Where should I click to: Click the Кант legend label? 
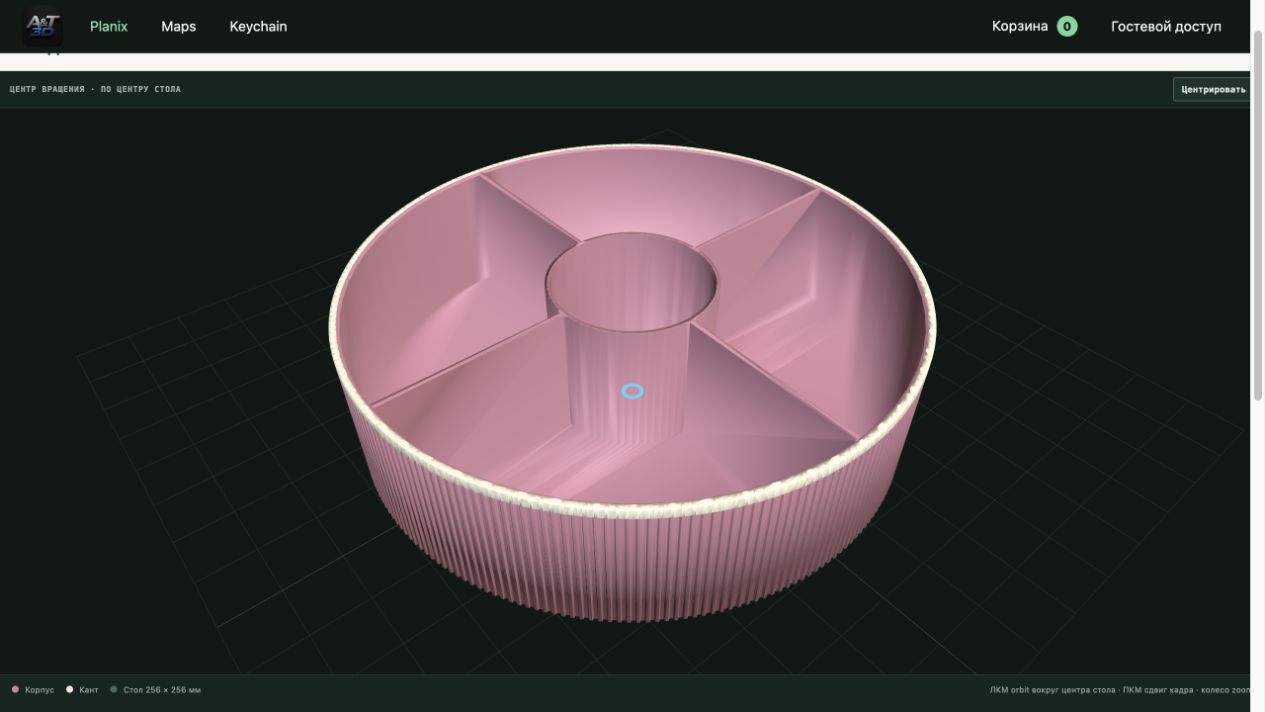coord(89,690)
